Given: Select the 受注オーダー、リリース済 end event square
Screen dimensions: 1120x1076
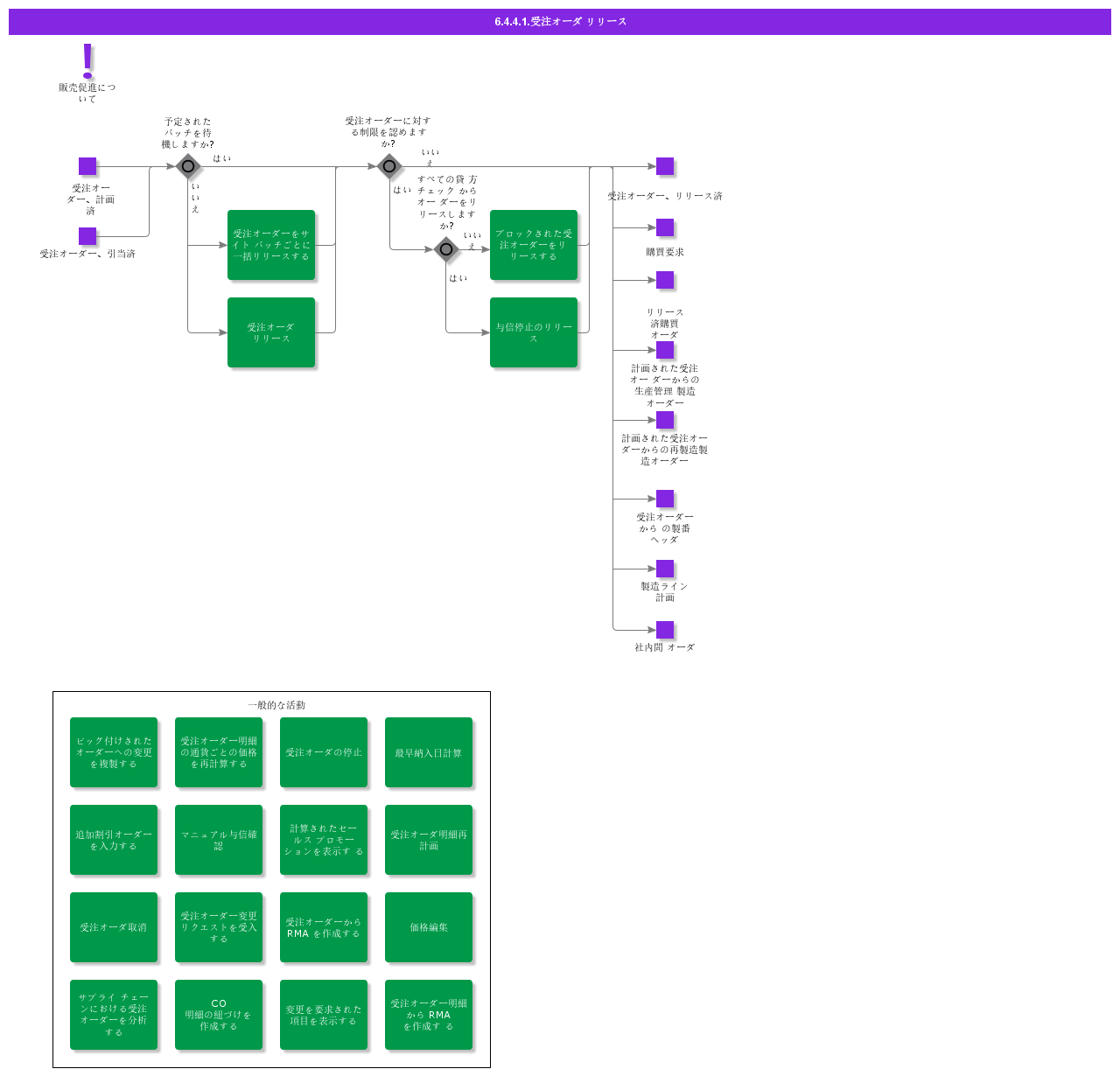Looking at the screenshot, I should (665, 166).
